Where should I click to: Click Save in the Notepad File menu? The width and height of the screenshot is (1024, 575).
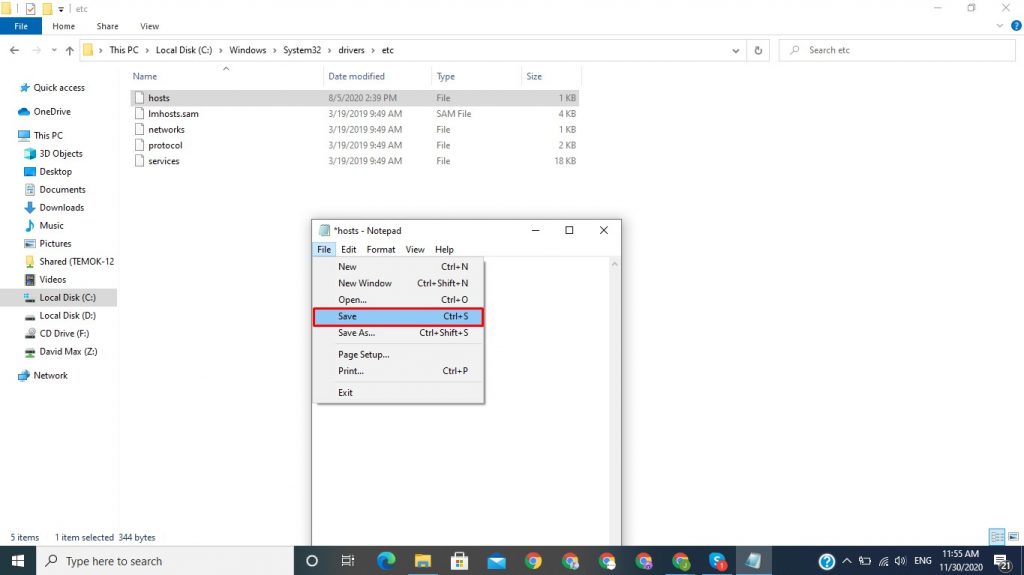point(397,317)
